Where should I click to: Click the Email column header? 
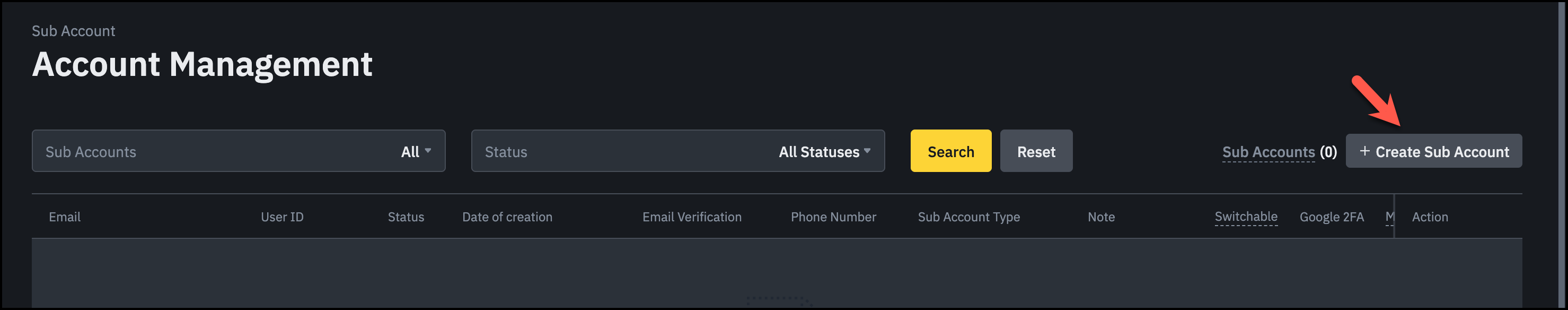[65, 218]
